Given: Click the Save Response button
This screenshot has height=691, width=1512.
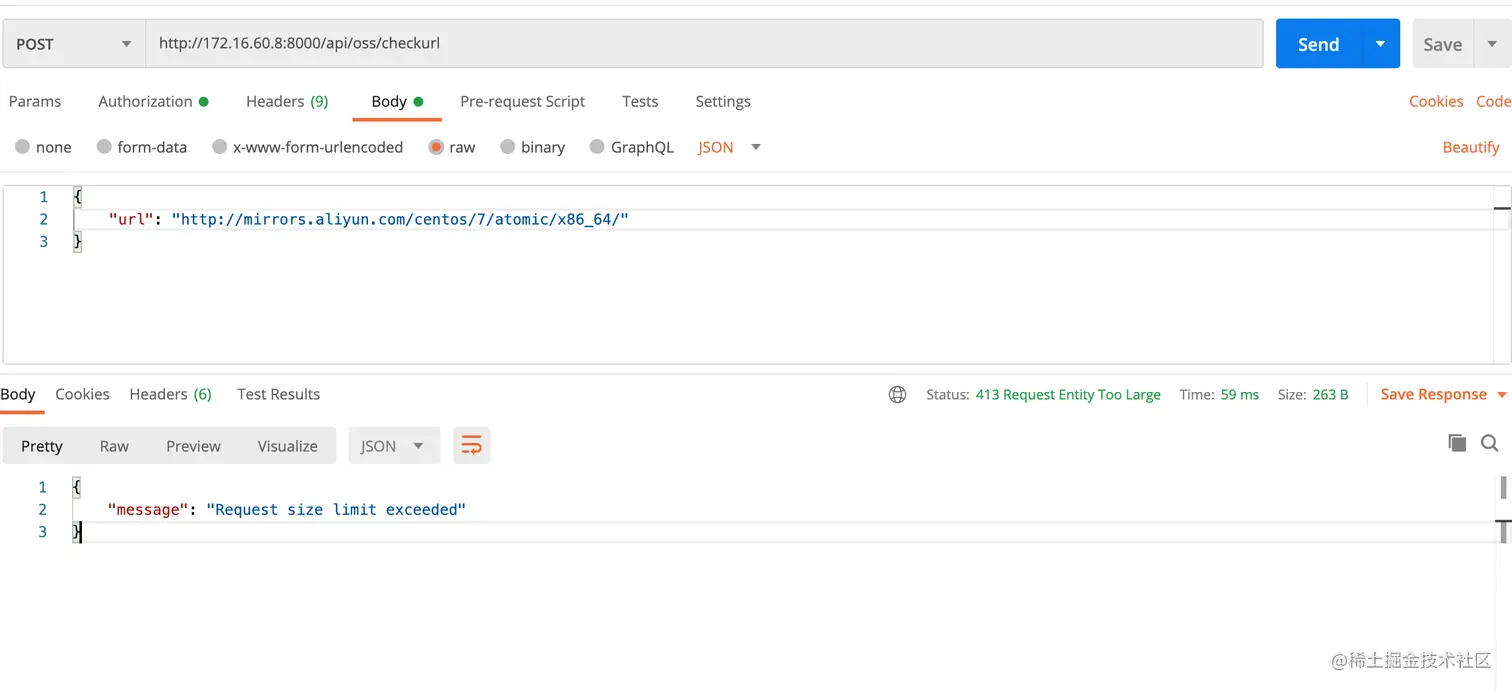Looking at the screenshot, I should (1433, 394).
